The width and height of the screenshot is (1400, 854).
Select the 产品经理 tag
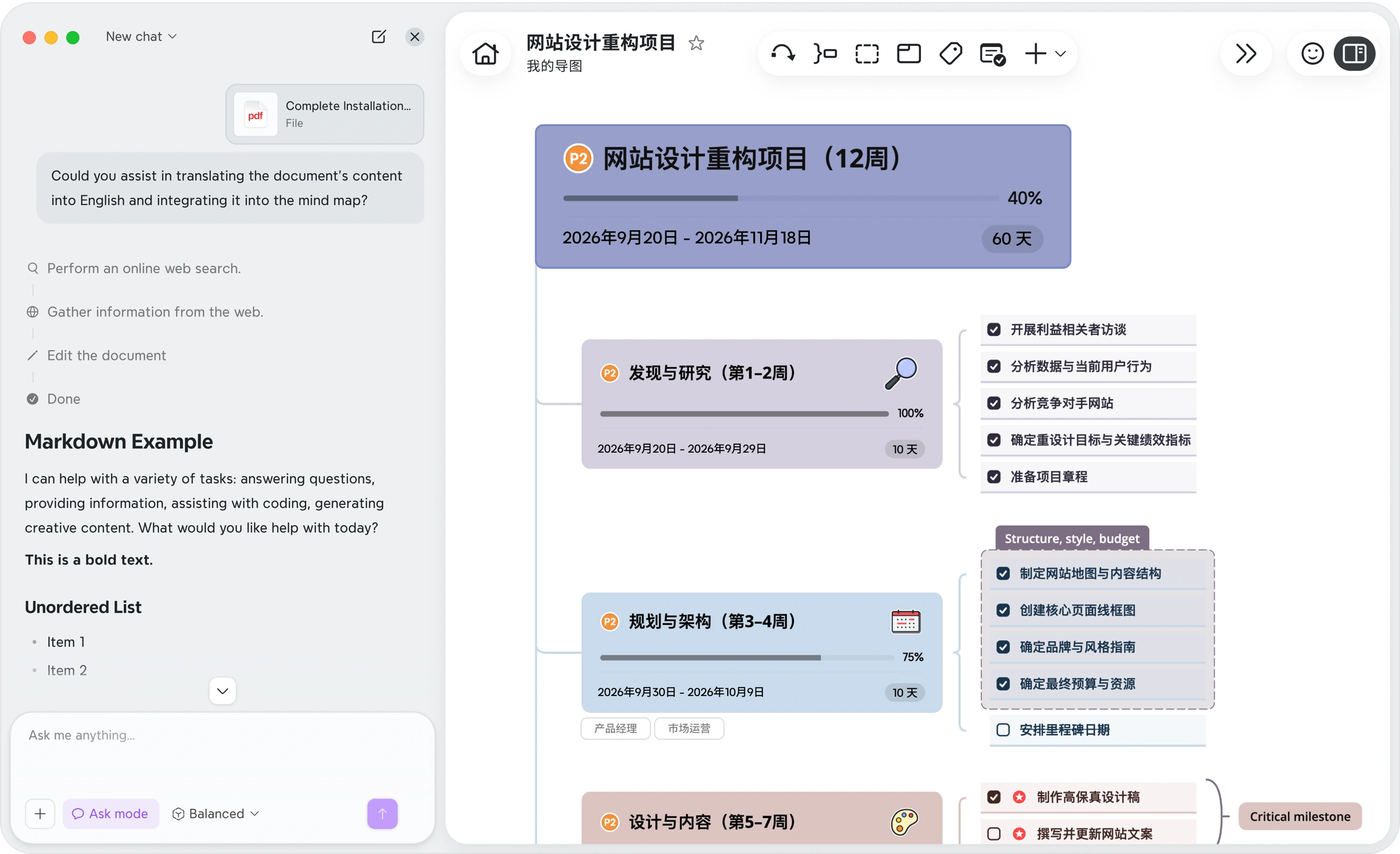click(615, 729)
